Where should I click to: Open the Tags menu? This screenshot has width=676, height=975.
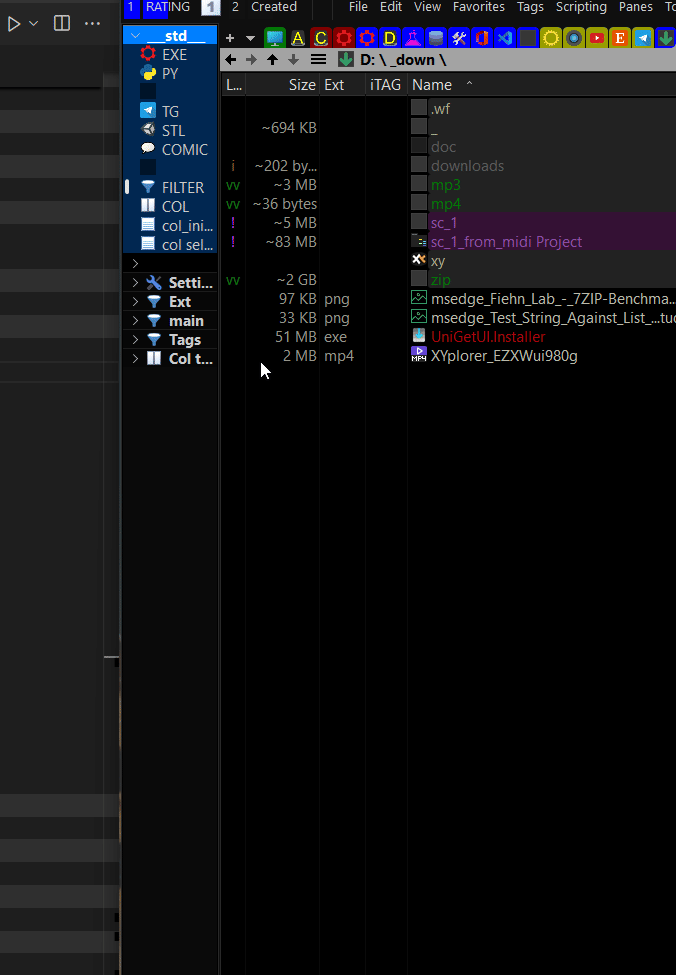click(530, 7)
